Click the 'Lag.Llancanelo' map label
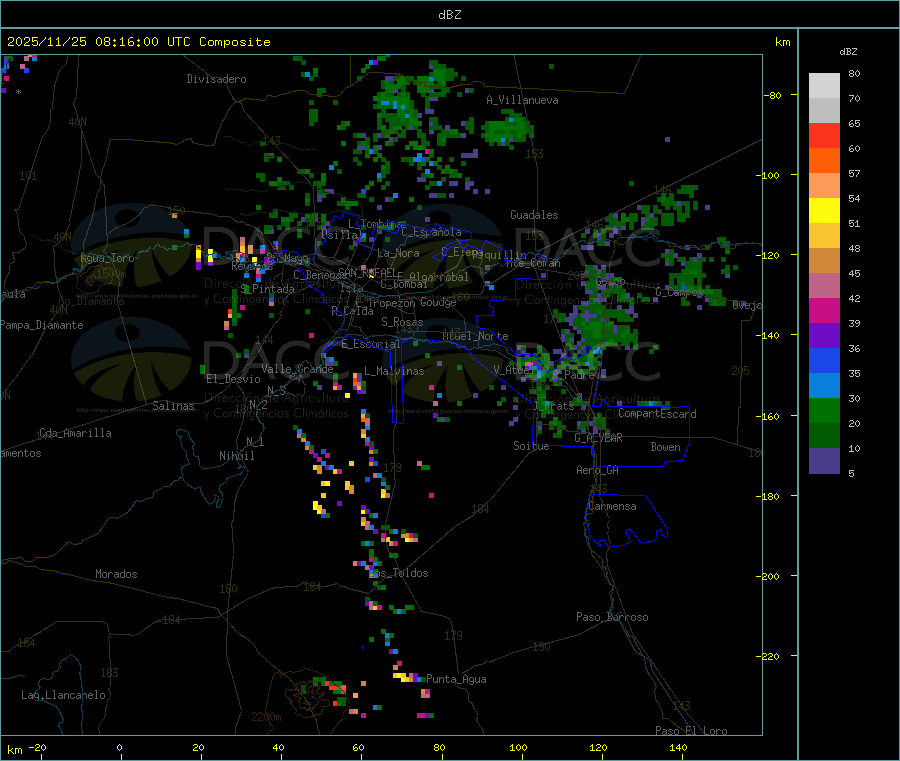 coord(63,695)
